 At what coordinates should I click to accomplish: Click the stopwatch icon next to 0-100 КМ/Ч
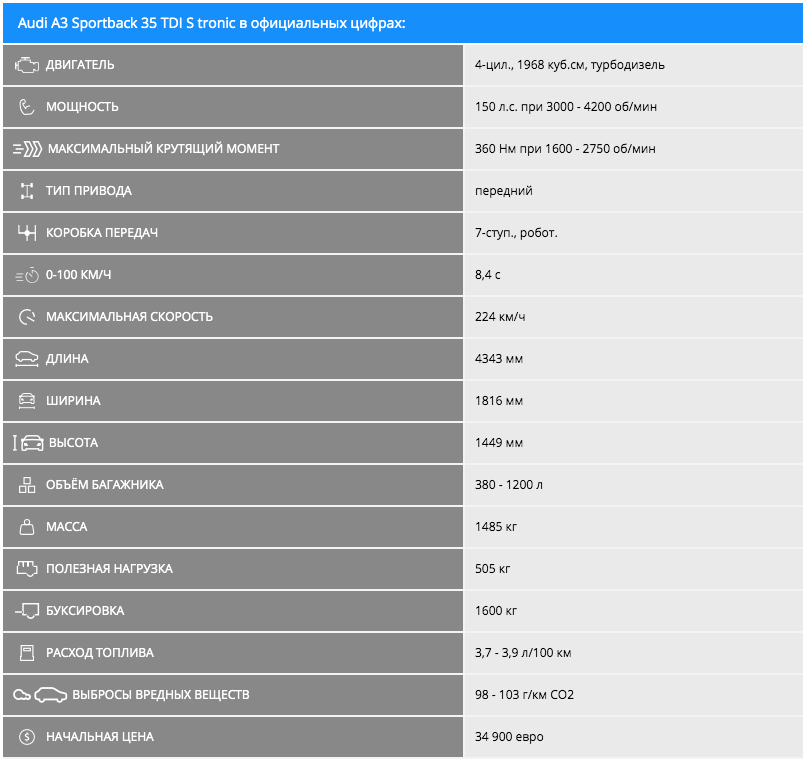27,275
